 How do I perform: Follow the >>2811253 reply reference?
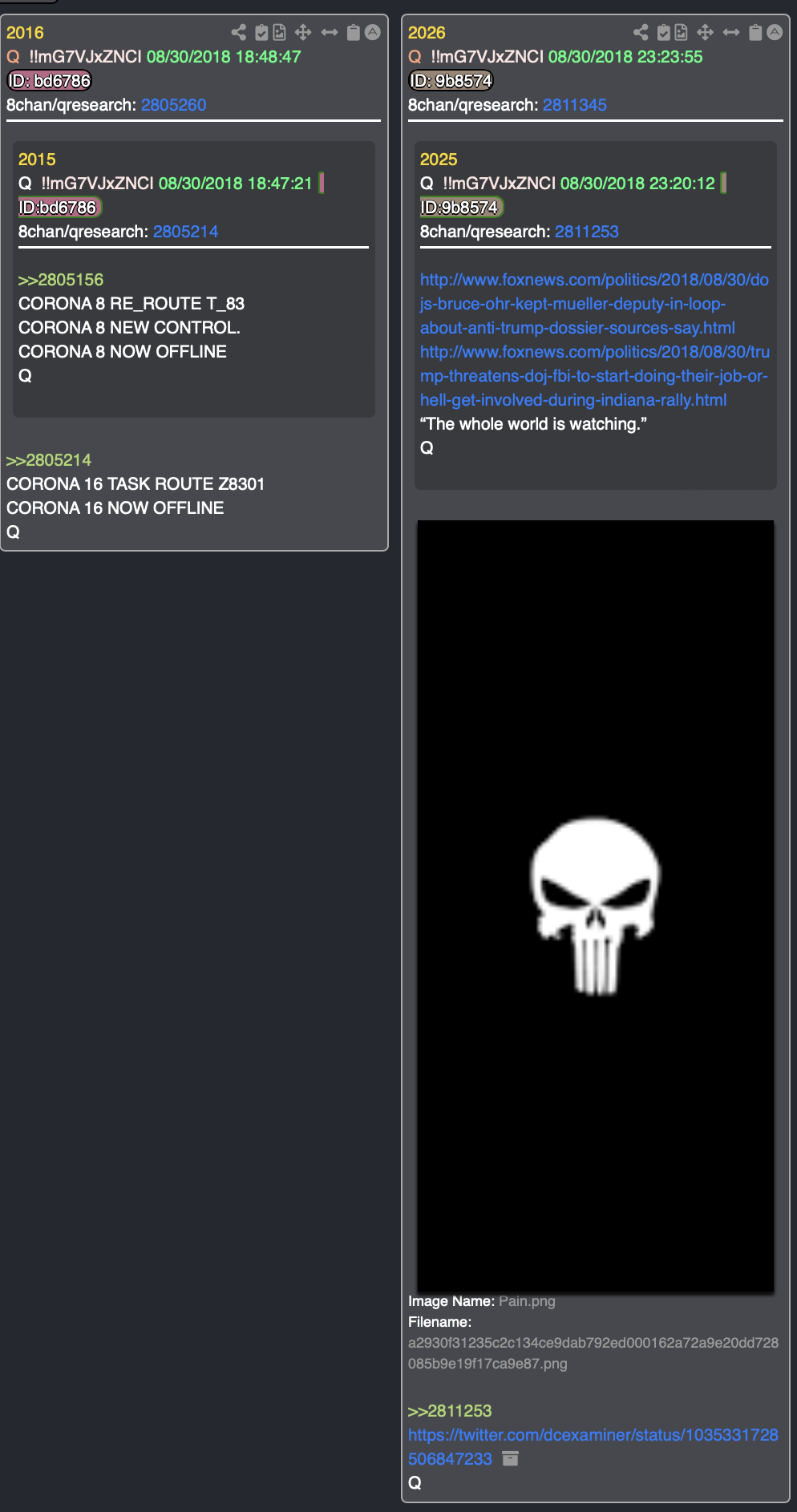pyautogui.click(x=450, y=1411)
